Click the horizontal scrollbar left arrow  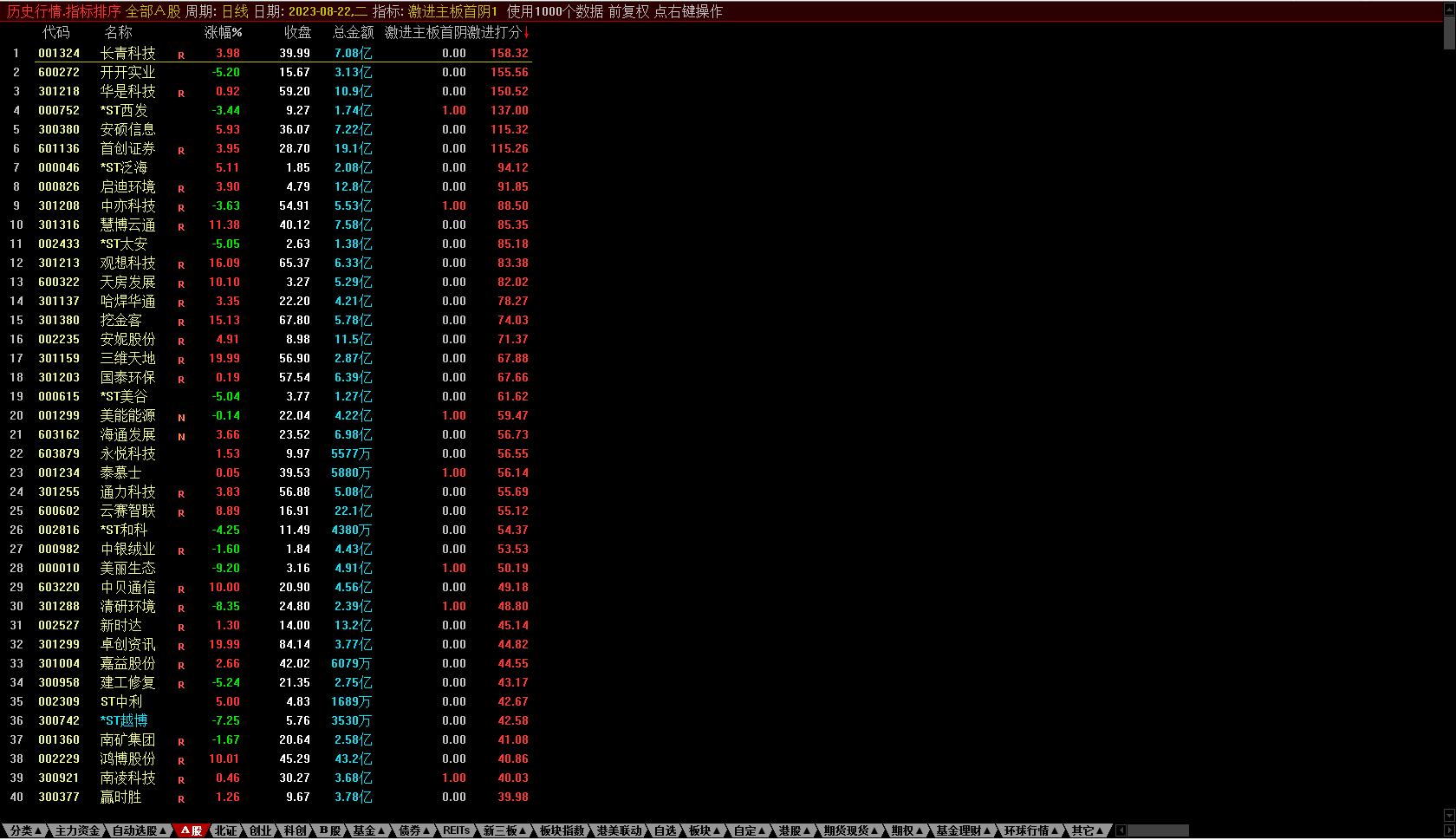(x=1121, y=830)
